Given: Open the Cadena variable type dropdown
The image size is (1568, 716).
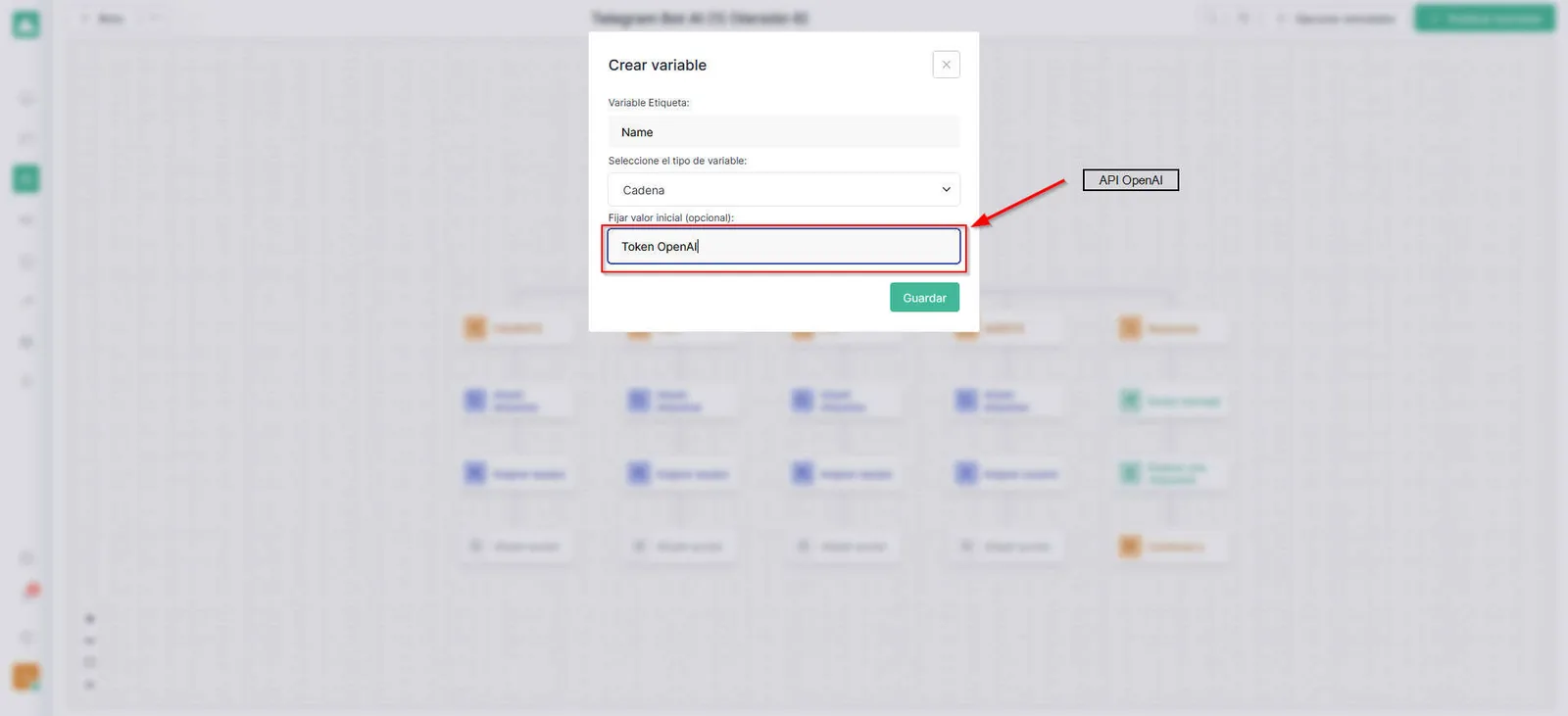Looking at the screenshot, I should click(x=784, y=190).
